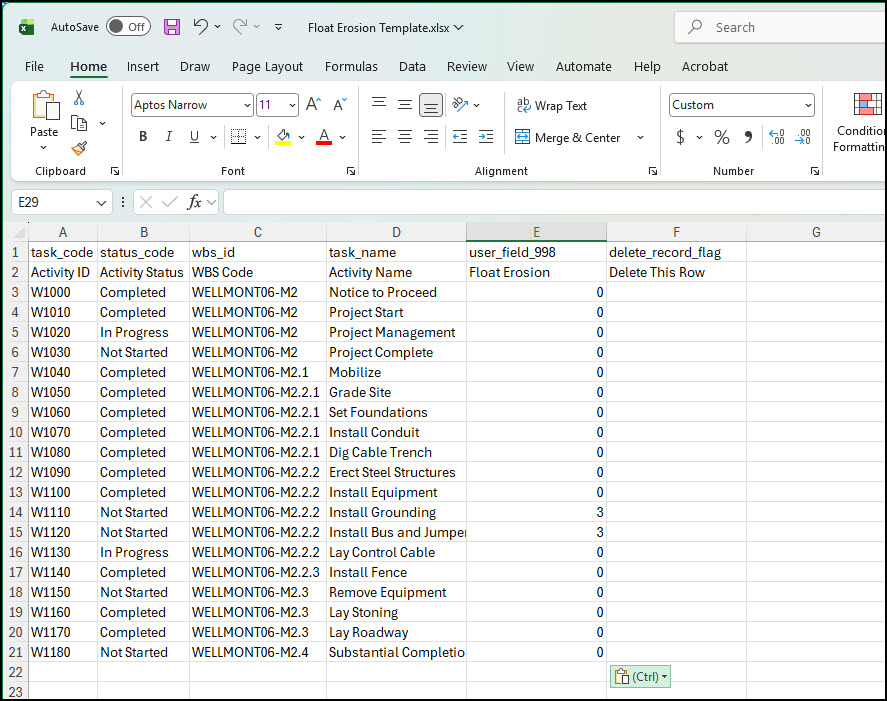The image size is (887, 701).
Task: Apply Accounting dollar number format
Action: [681, 137]
